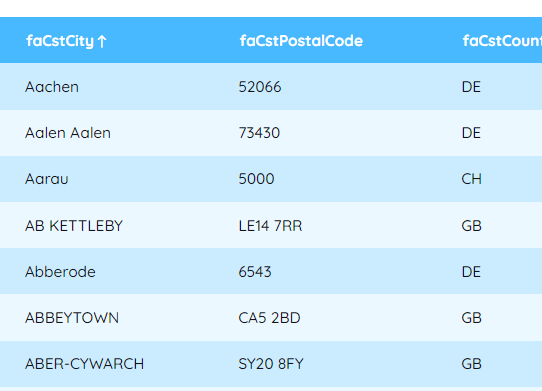Screen dimensions: 542x391
Task: Select postal code 52066
Action: point(260,87)
